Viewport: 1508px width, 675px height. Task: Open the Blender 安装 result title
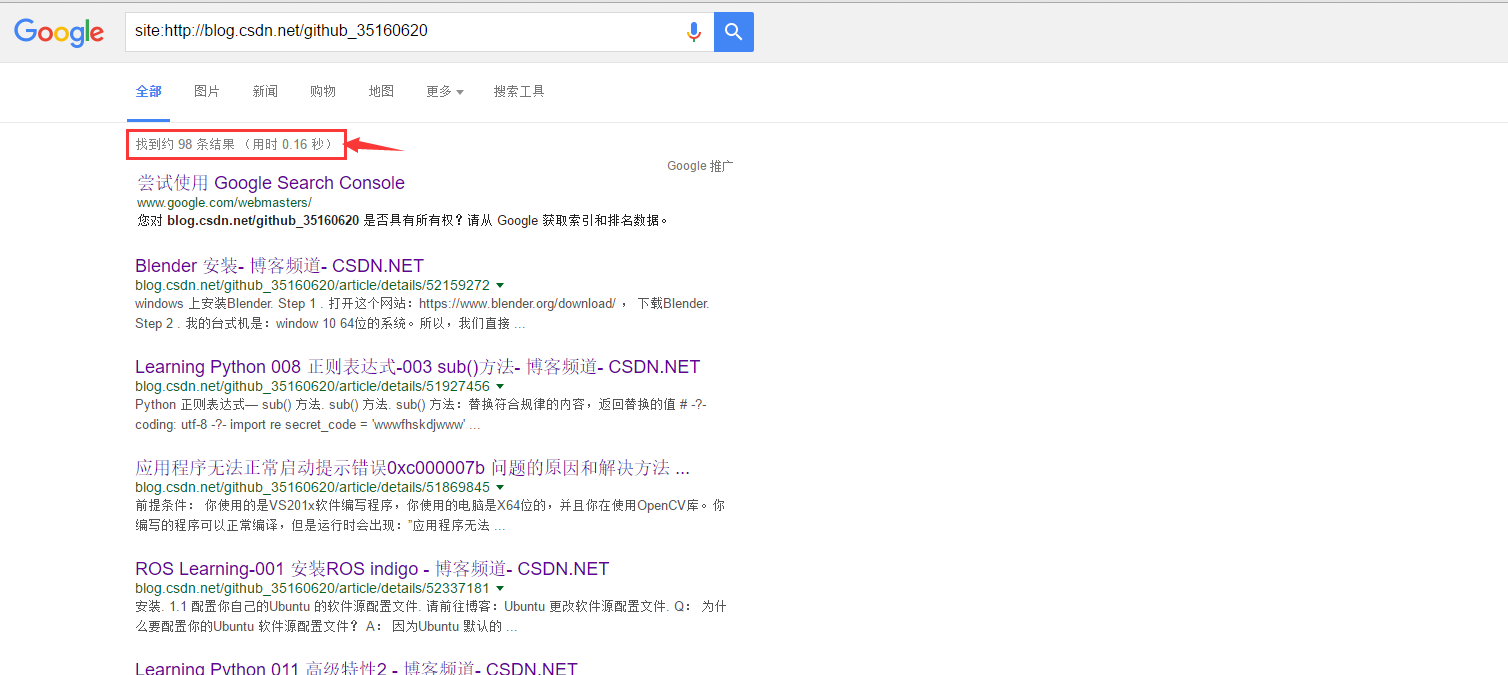[279, 266]
